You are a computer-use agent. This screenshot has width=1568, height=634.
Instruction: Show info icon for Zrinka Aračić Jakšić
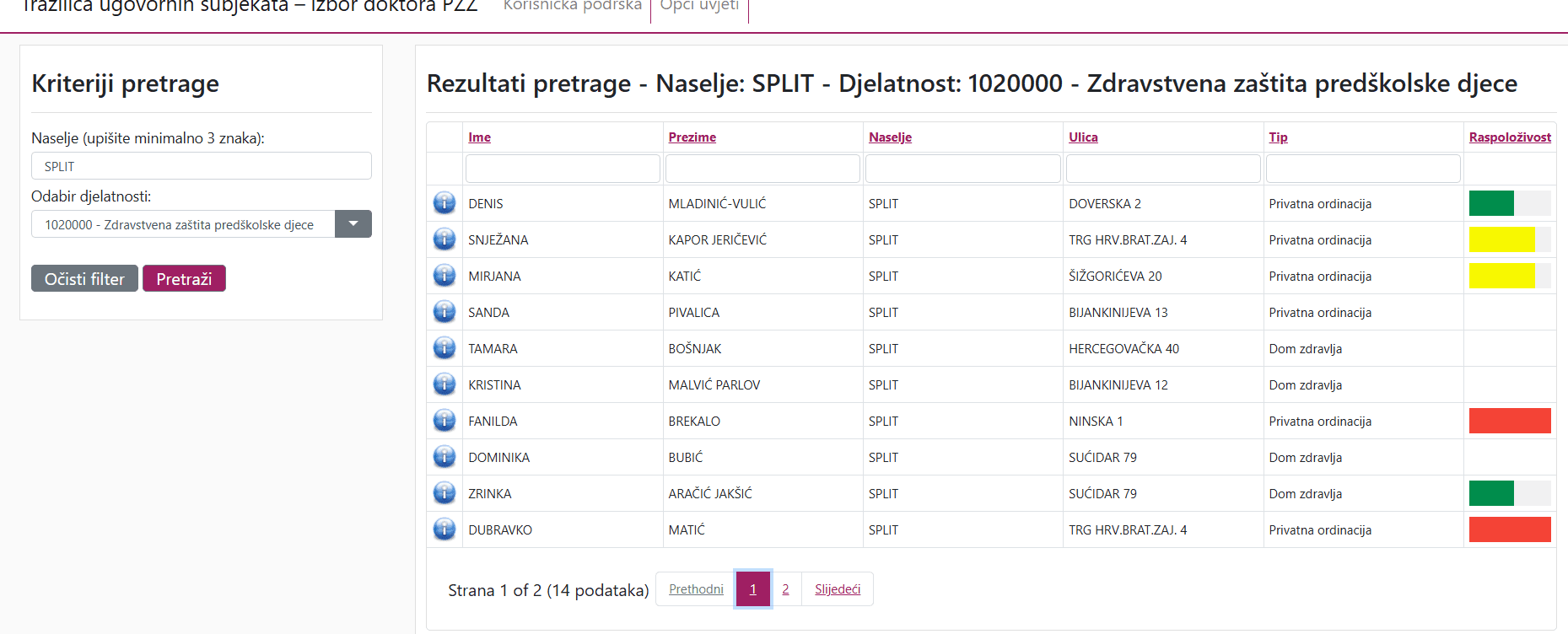click(x=445, y=493)
